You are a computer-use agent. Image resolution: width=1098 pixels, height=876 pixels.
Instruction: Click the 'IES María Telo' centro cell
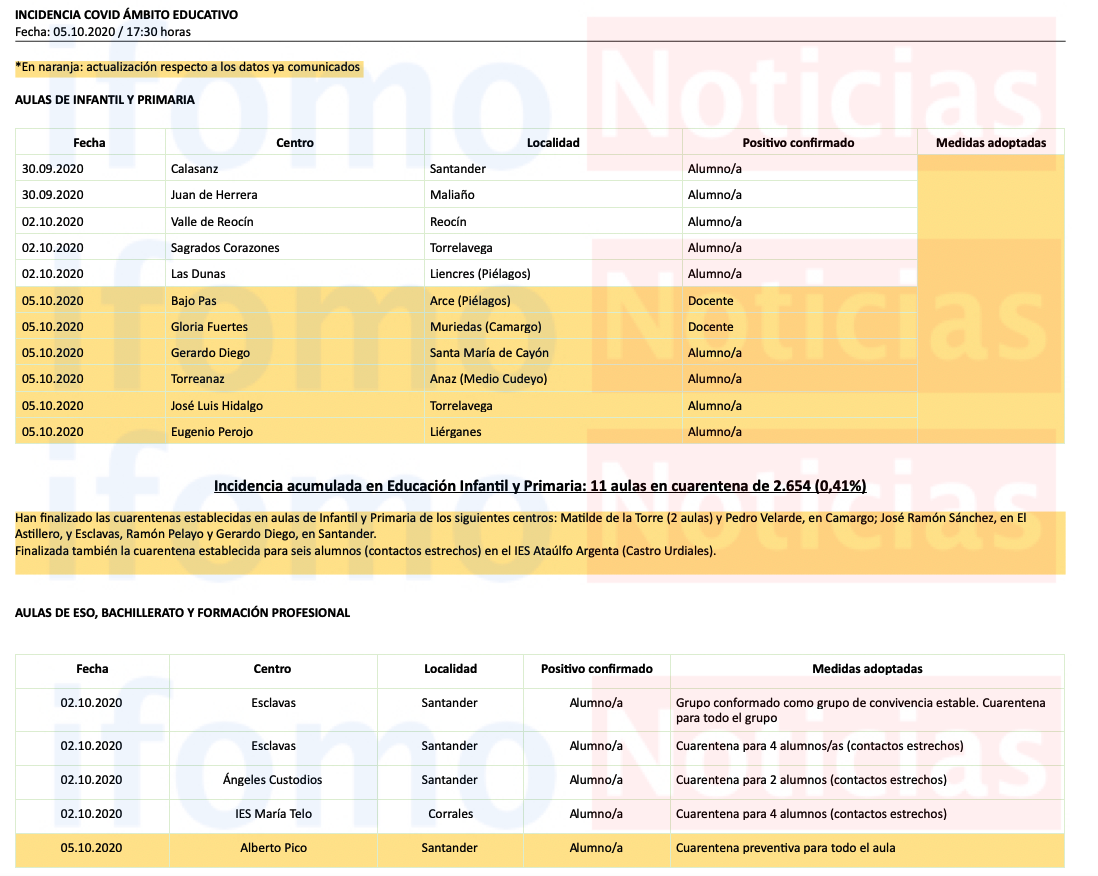[272, 814]
